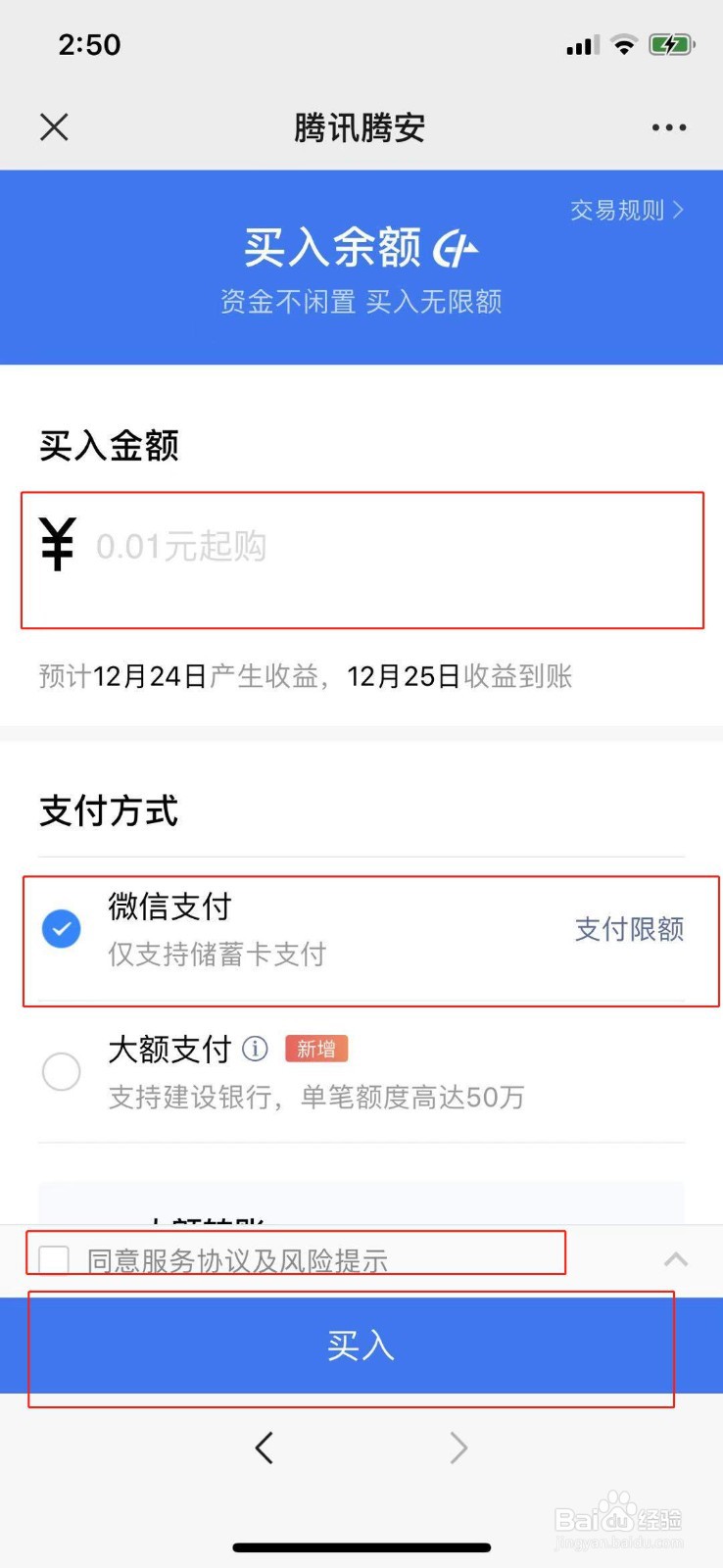The image size is (723, 1568).
Task: Tap the Wi-Fi status icon
Action: click(x=623, y=45)
